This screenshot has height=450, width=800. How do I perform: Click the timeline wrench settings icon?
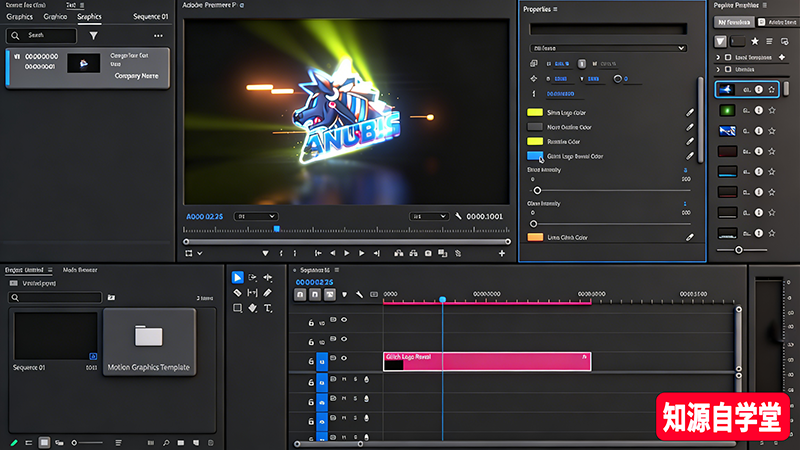(x=358, y=295)
